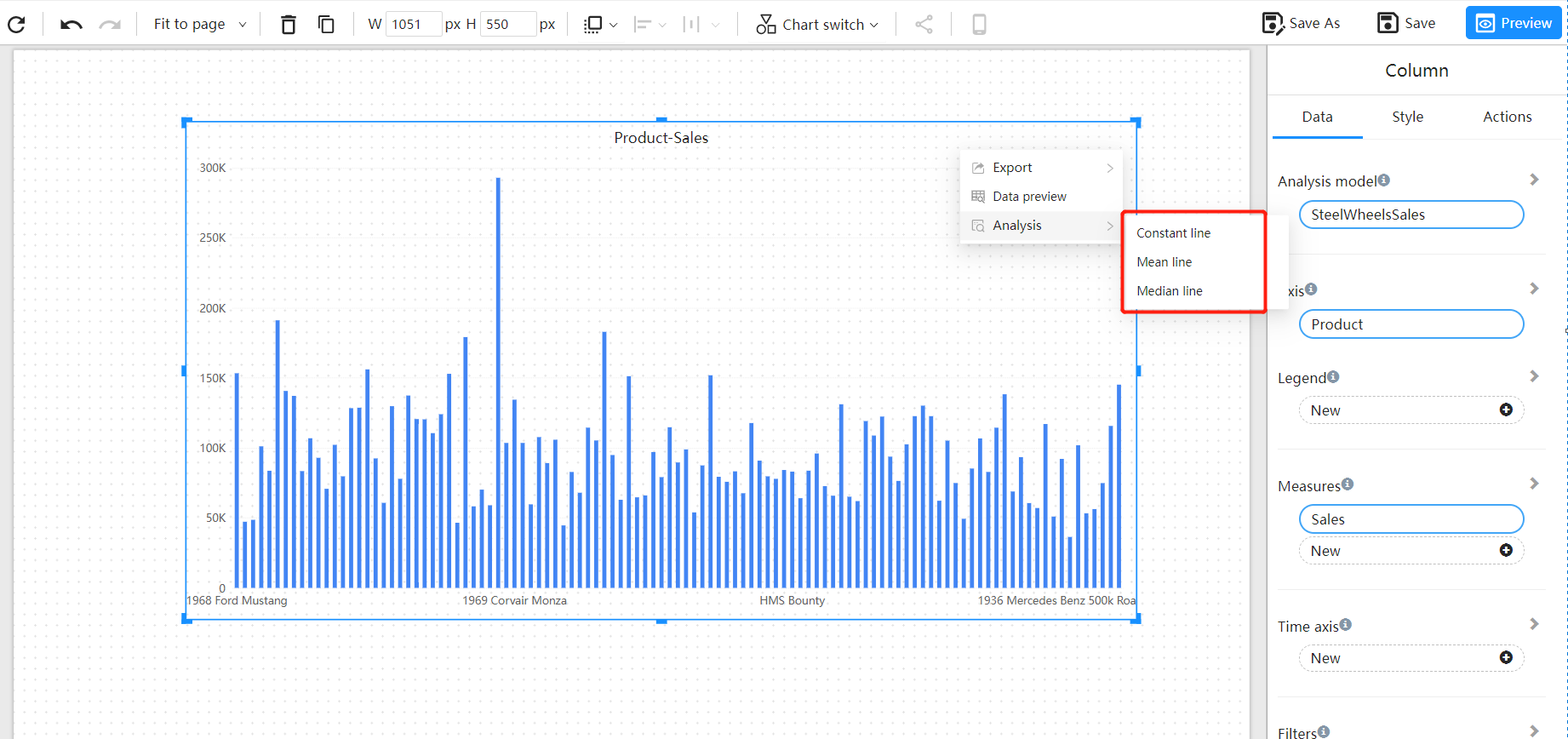Select the Analysis menu entry

coord(1041,226)
